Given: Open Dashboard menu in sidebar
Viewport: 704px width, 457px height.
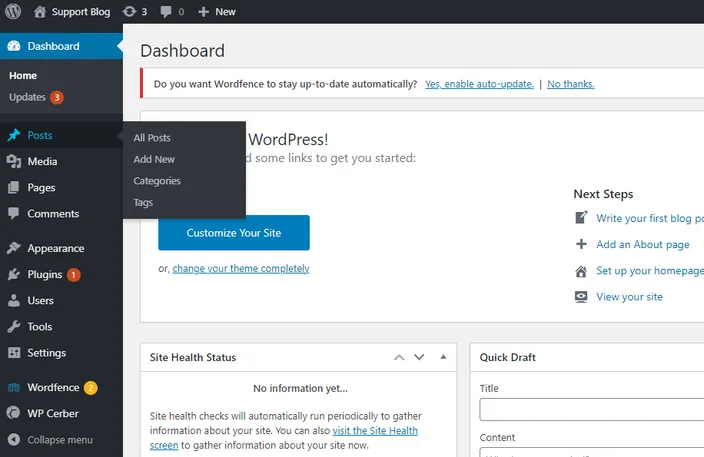Looking at the screenshot, I should (x=61, y=46).
